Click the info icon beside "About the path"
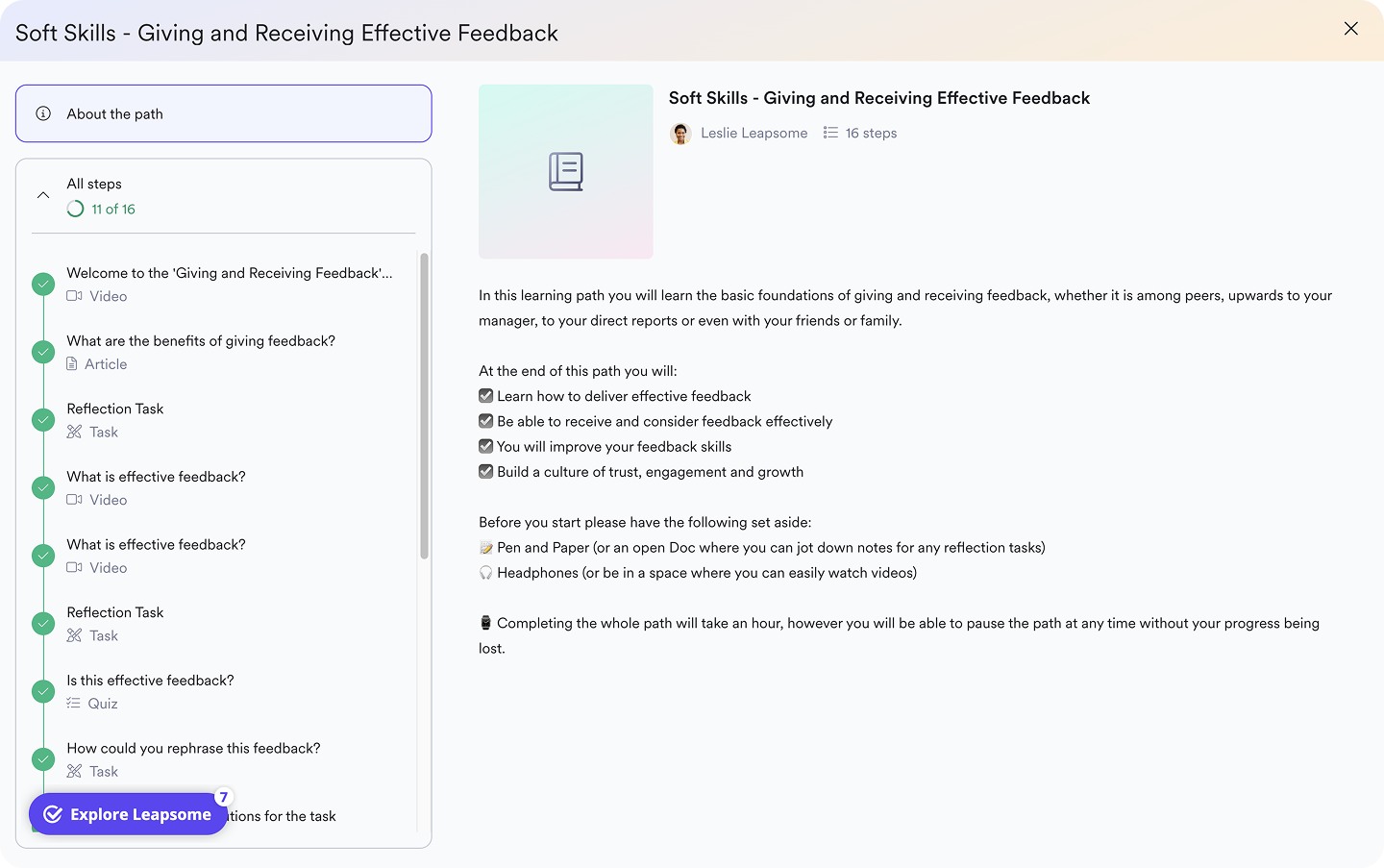 [x=42, y=112]
